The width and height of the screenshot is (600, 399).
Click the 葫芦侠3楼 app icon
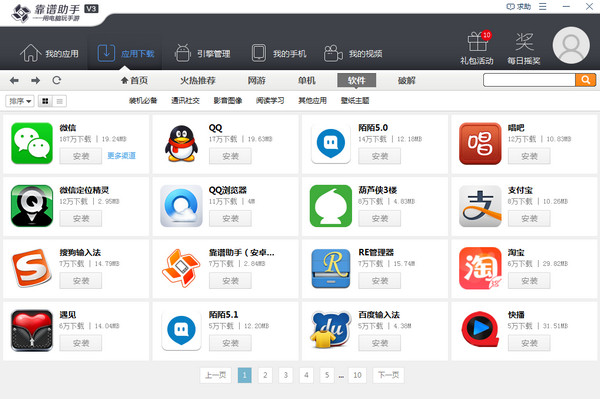click(x=331, y=206)
